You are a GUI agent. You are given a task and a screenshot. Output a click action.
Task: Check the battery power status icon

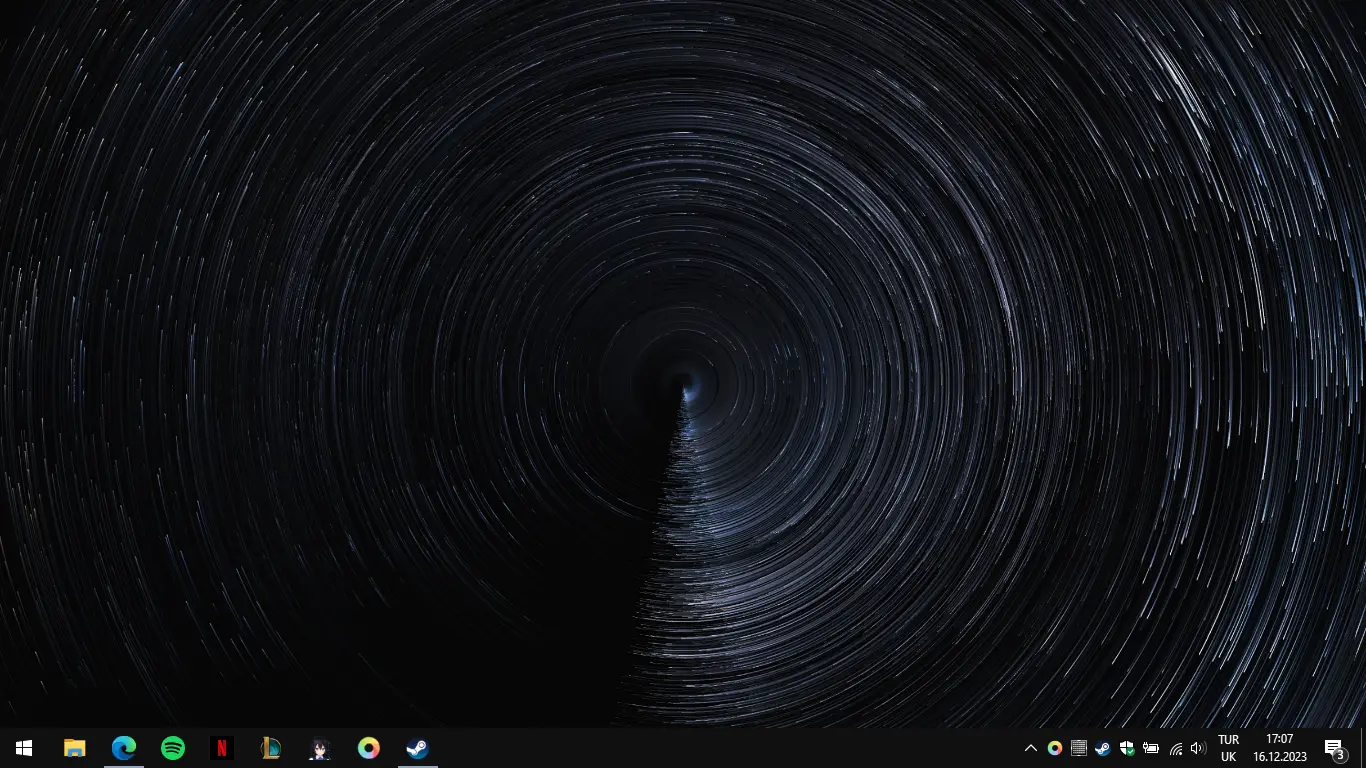pyautogui.click(x=1151, y=748)
